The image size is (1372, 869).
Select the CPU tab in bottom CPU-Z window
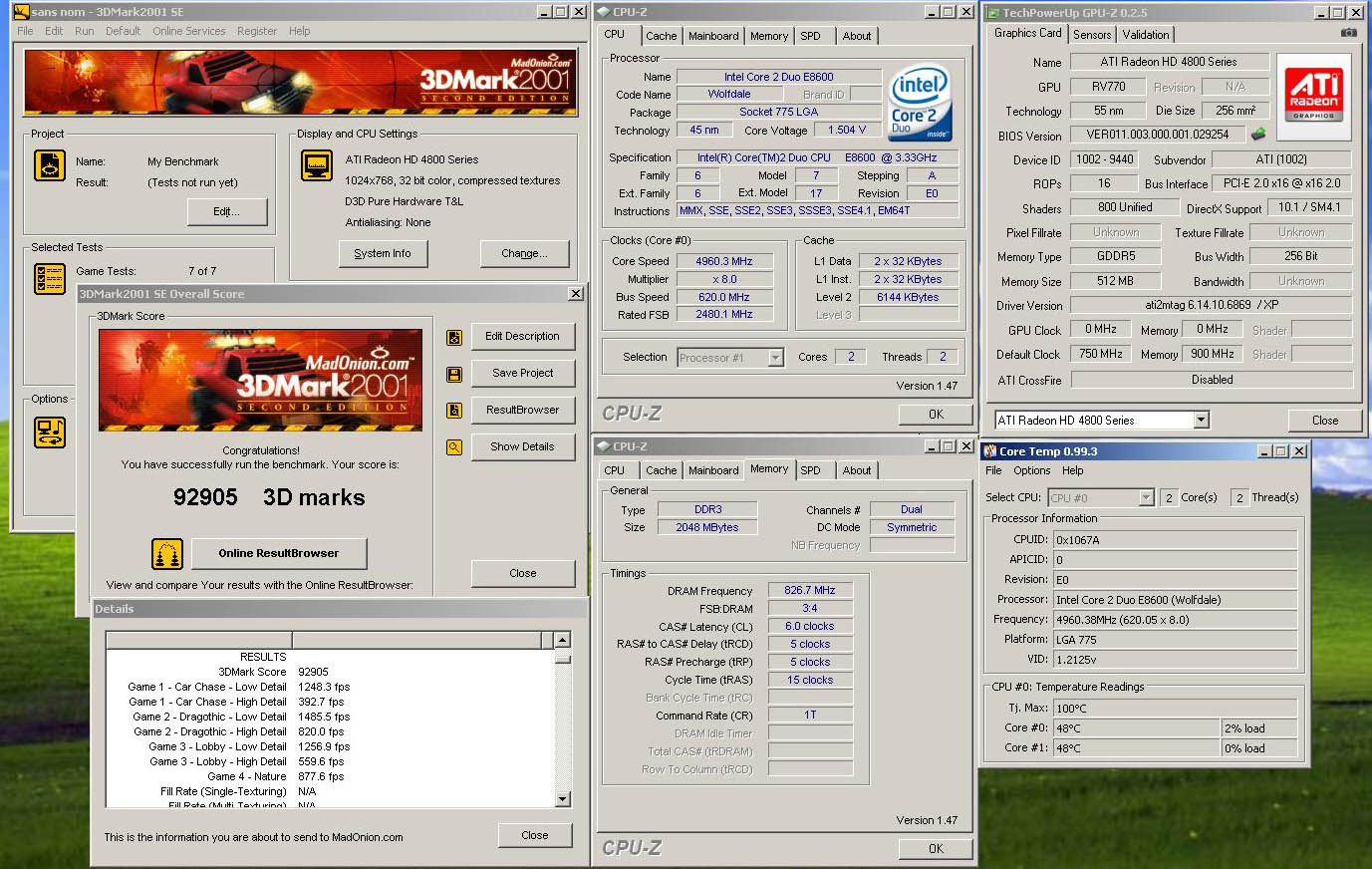[x=615, y=470]
